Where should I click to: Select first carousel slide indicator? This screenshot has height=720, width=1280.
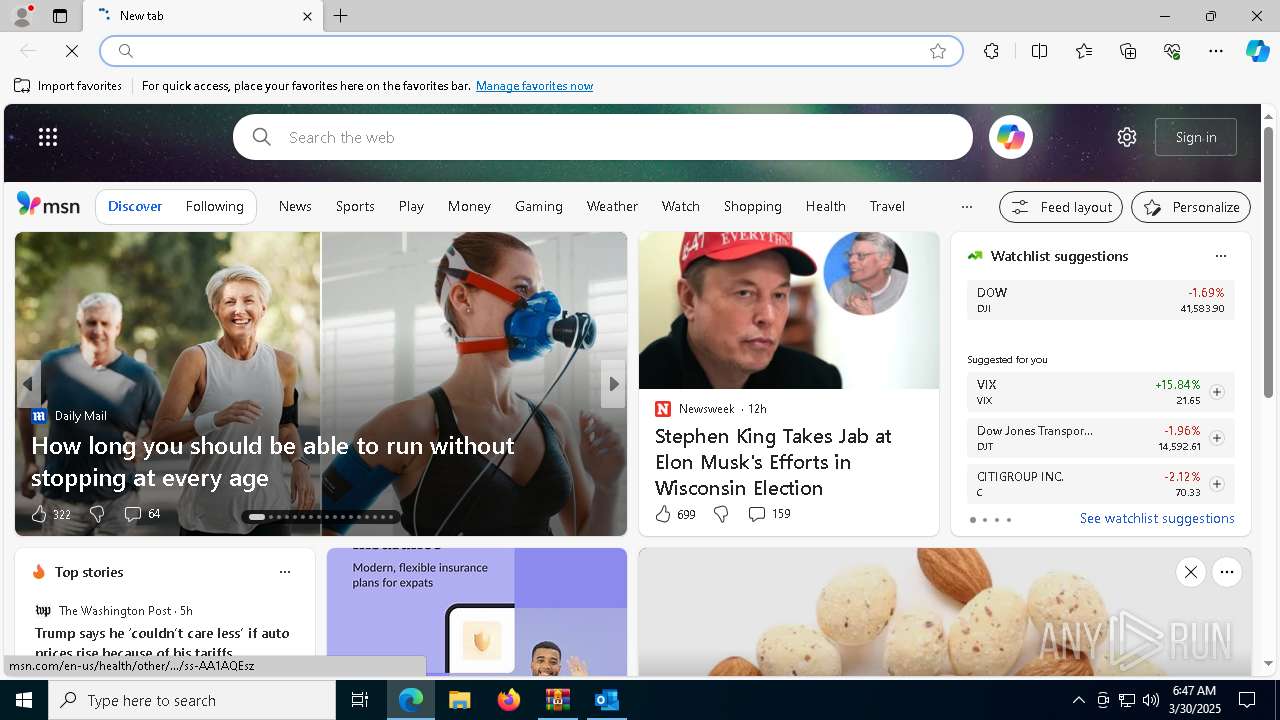257,517
